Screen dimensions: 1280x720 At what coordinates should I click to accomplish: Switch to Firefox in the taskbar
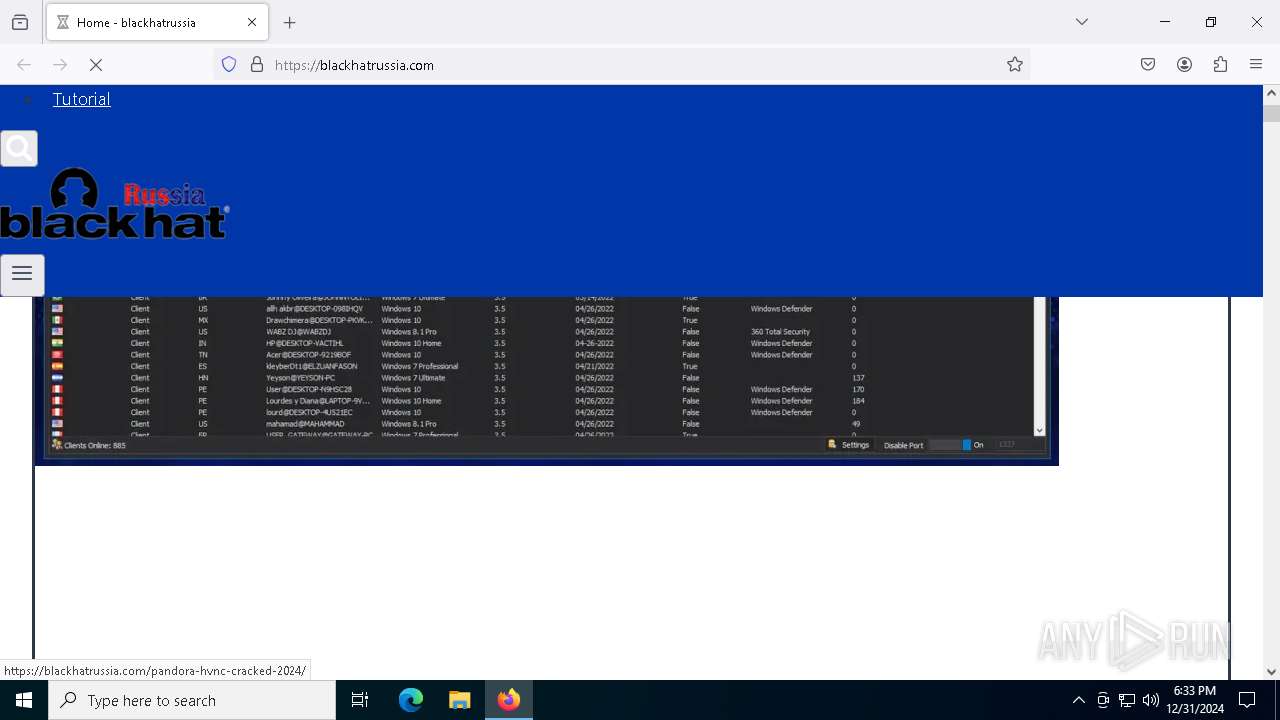pyautogui.click(x=509, y=700)
